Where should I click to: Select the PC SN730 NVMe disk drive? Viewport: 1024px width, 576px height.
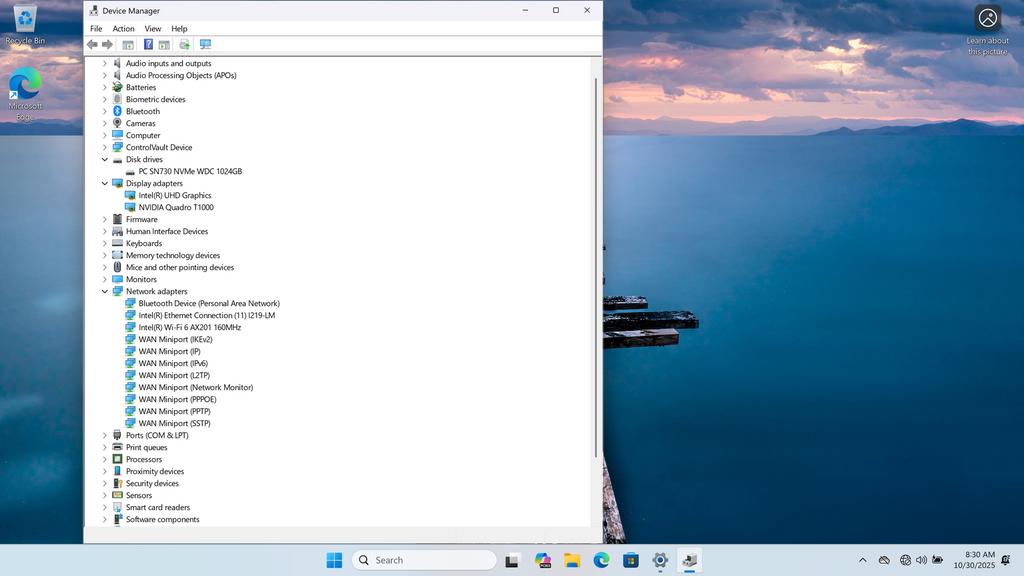pyautogui.click(x=189, y=171)
